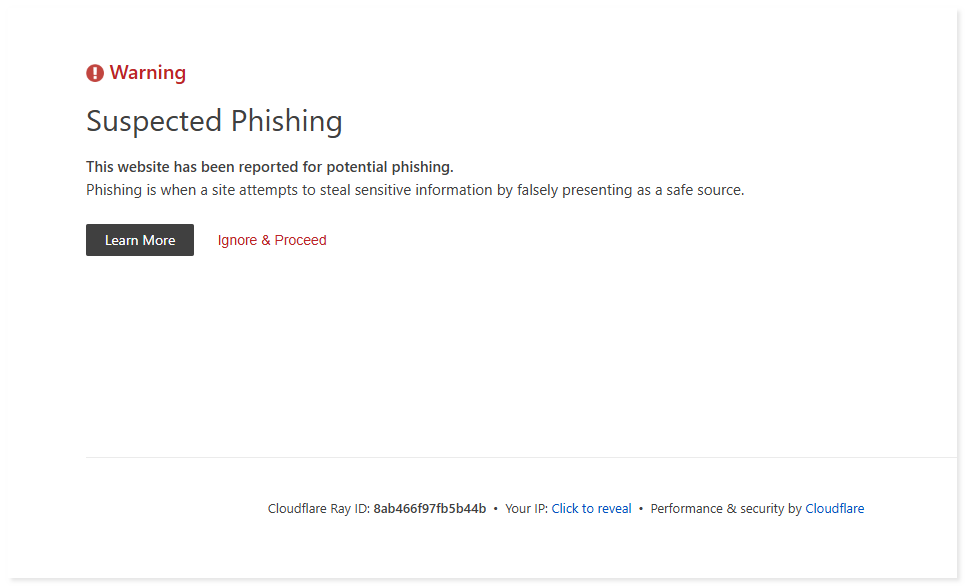Image resolution: width=965 pixels, height=586 pixels.
Task: Click the bold "This website has been reported" sentence
Action: [x=269, y=167]
